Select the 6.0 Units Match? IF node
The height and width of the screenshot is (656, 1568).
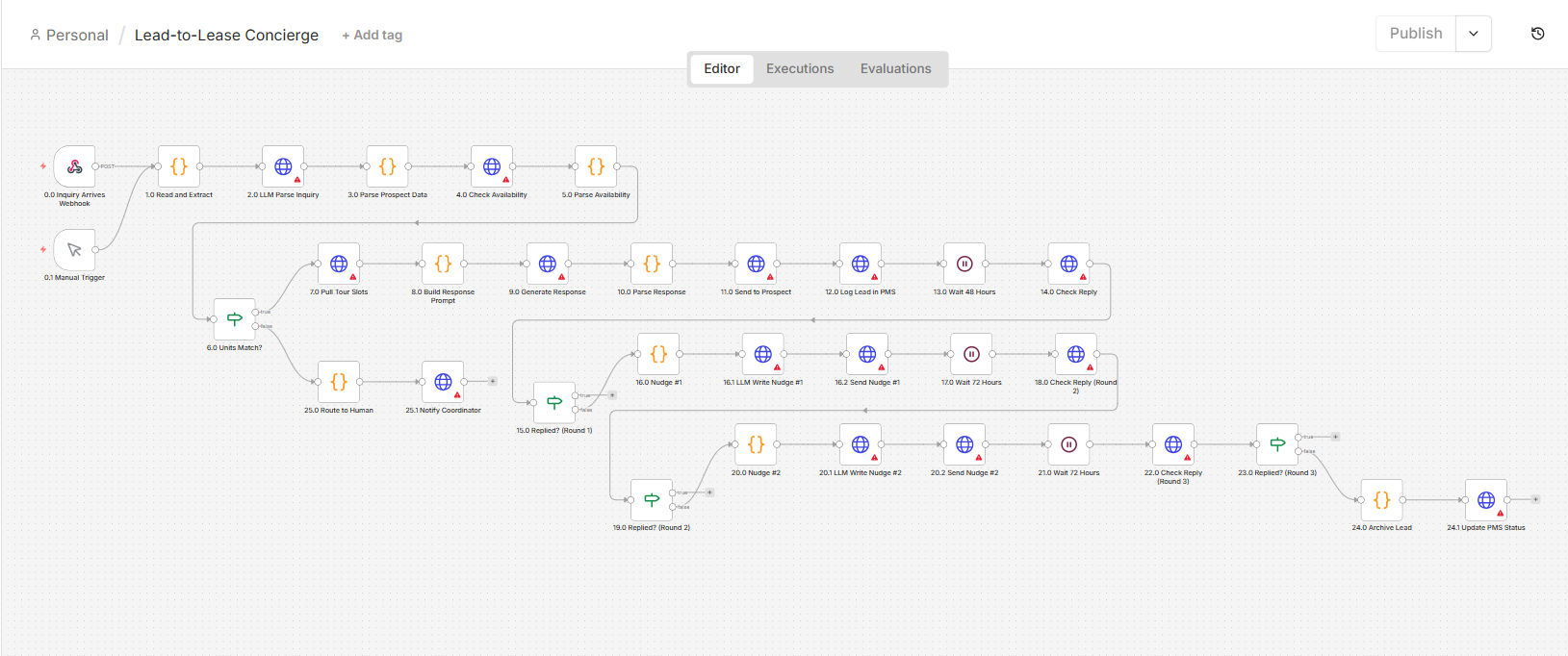point(234,319)
